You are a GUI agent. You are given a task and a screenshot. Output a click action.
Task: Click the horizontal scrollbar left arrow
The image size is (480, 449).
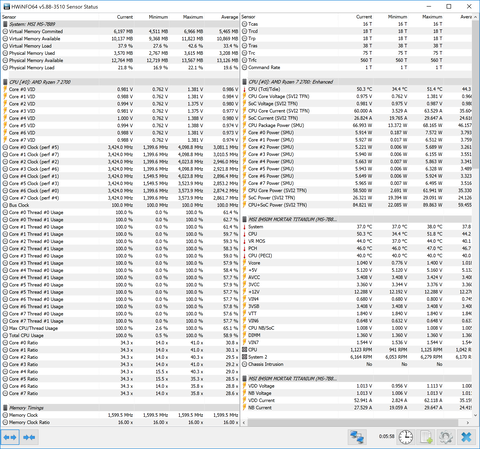[244, 422]
